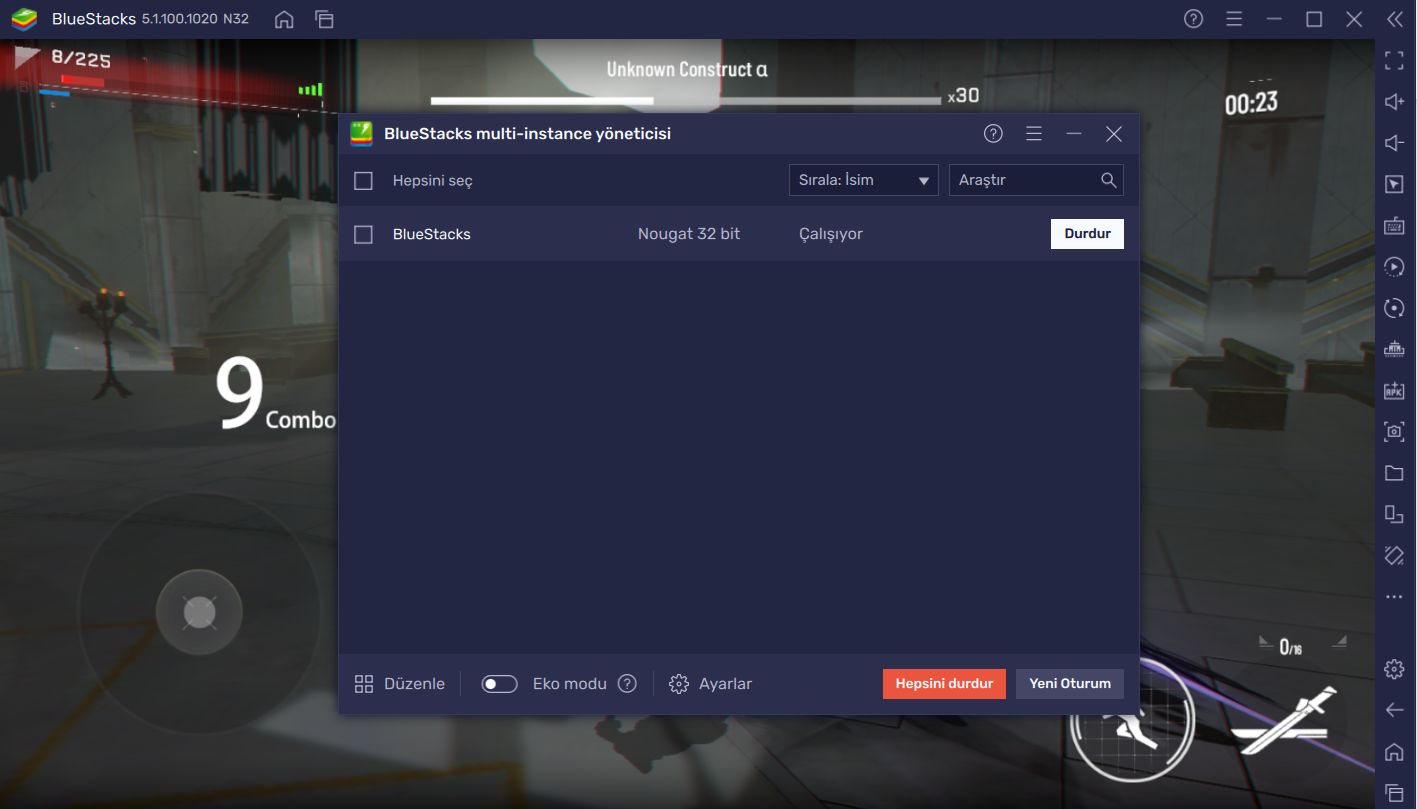The image size is (1417, 809).
Task: Stop instance with Durdur button
Action: [x=1087, y=234]
